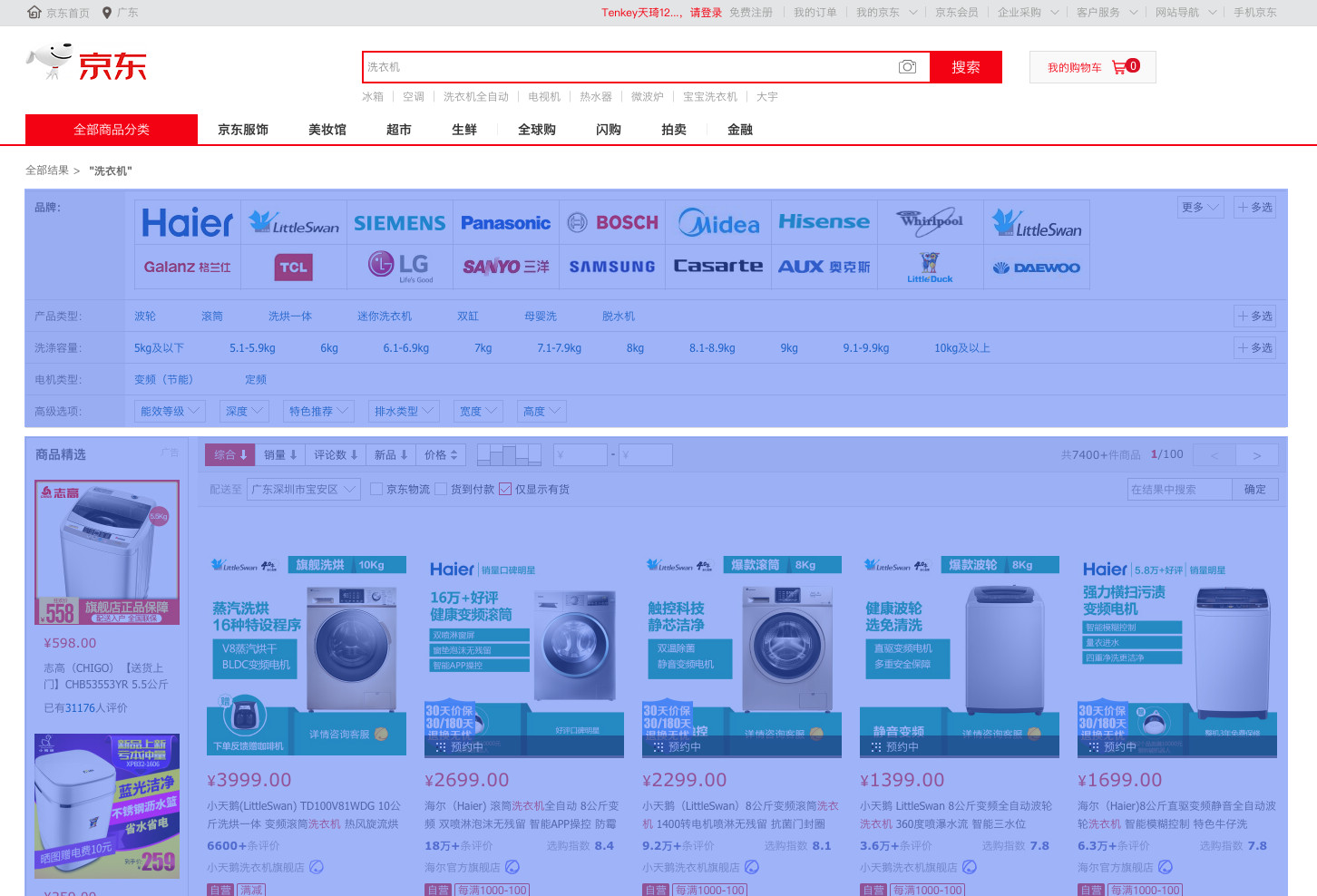Go to 京东服饰 section
Image resolution: width=1317 pixels, height=896 pixels.
click(x=243, y=130)
